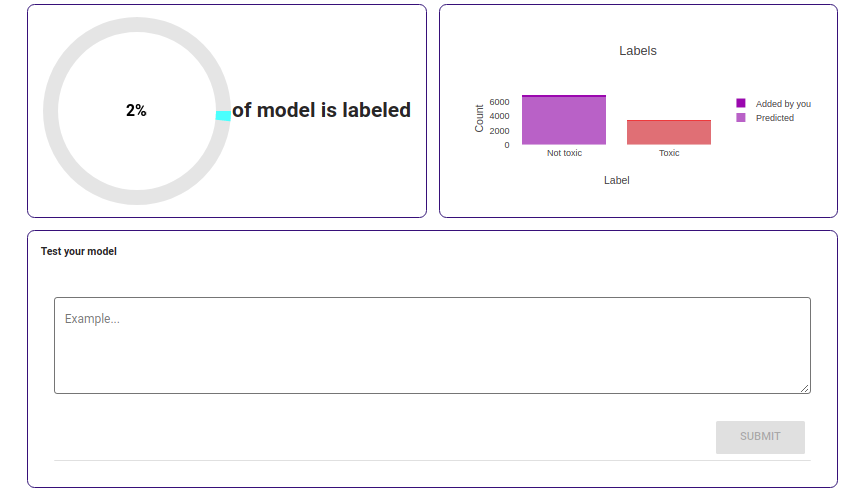This screenshot has height=491, width=861.
Task: Click the 'Not toxic' axis label
Action: pyautogui.click(x=564, y=153)
